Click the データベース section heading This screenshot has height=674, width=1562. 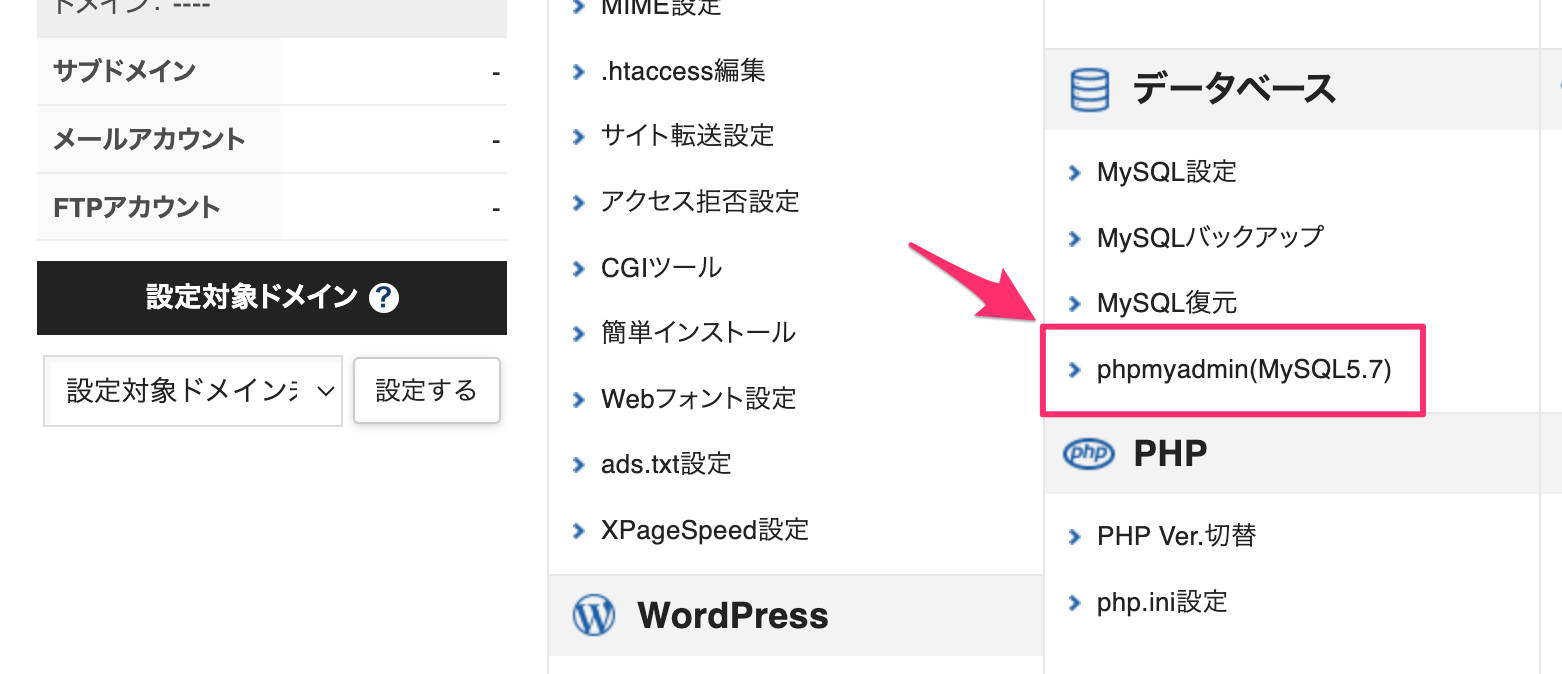[x=1234, y=89]
